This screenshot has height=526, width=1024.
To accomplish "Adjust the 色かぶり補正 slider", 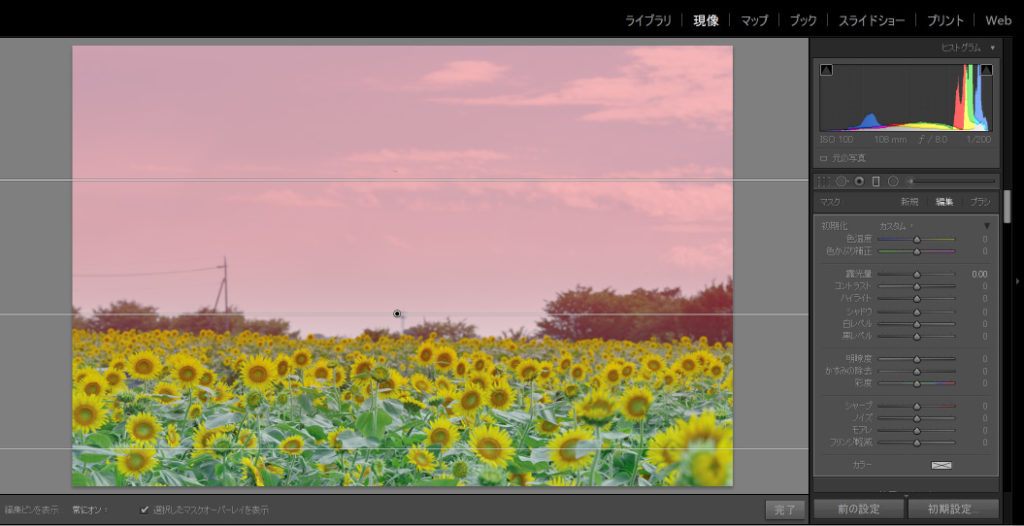I will (917, 252).
